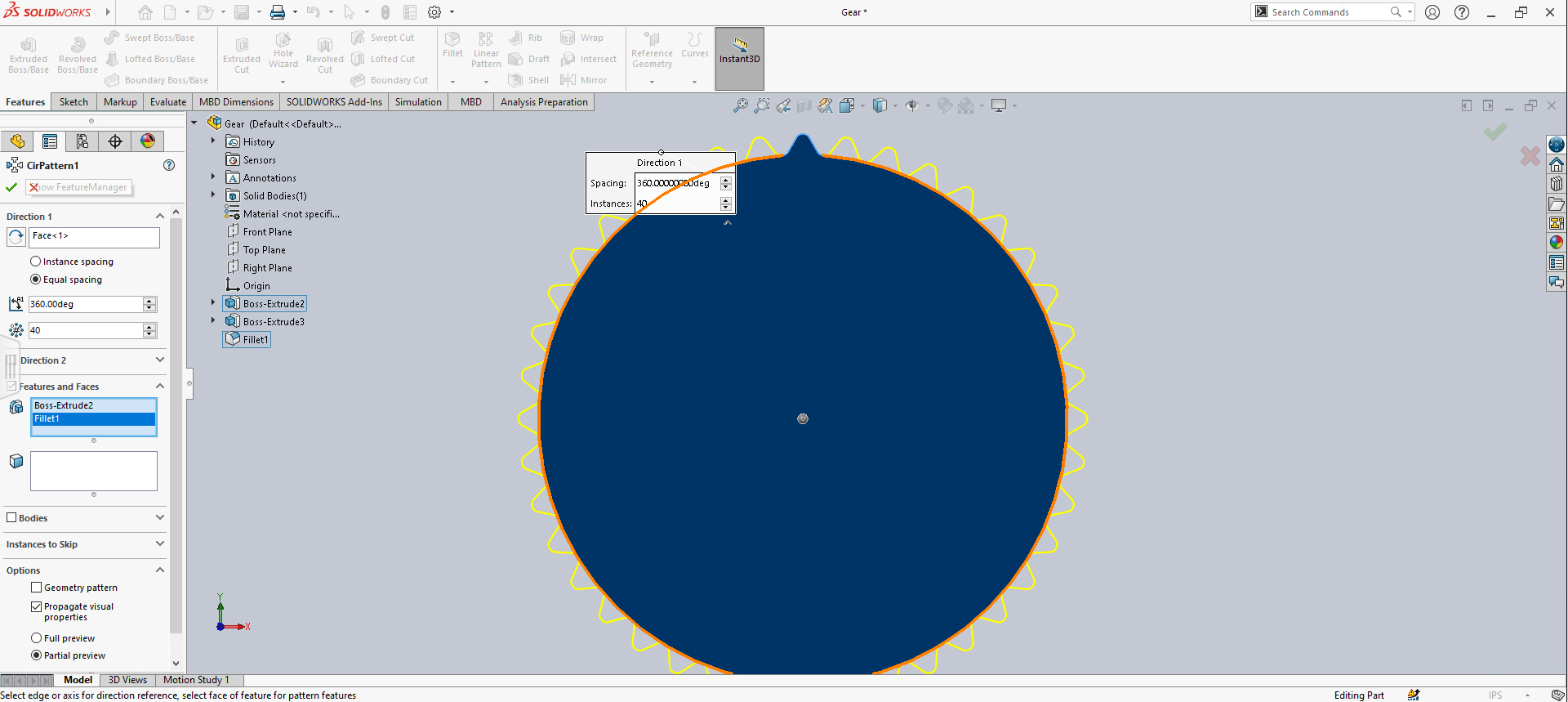Click the Print icon in top toolbar
The width and height of the screenshot is (1568, 702).
(278, 12)
